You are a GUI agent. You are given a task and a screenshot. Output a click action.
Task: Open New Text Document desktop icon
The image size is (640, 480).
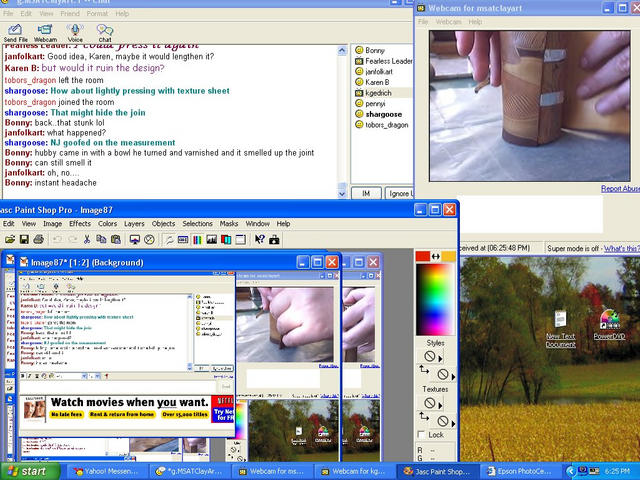coord(561,329)
